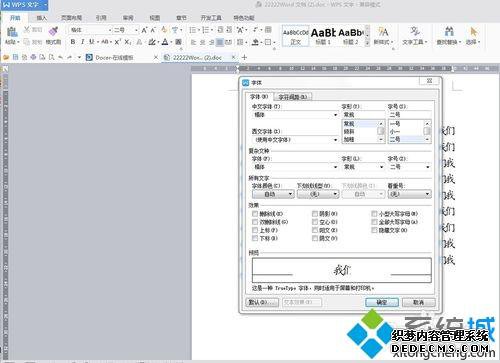The height and width of the screenshot is (363, 500).
Task: Open the ribbon font name dropdown
Action: coord(110,30)
